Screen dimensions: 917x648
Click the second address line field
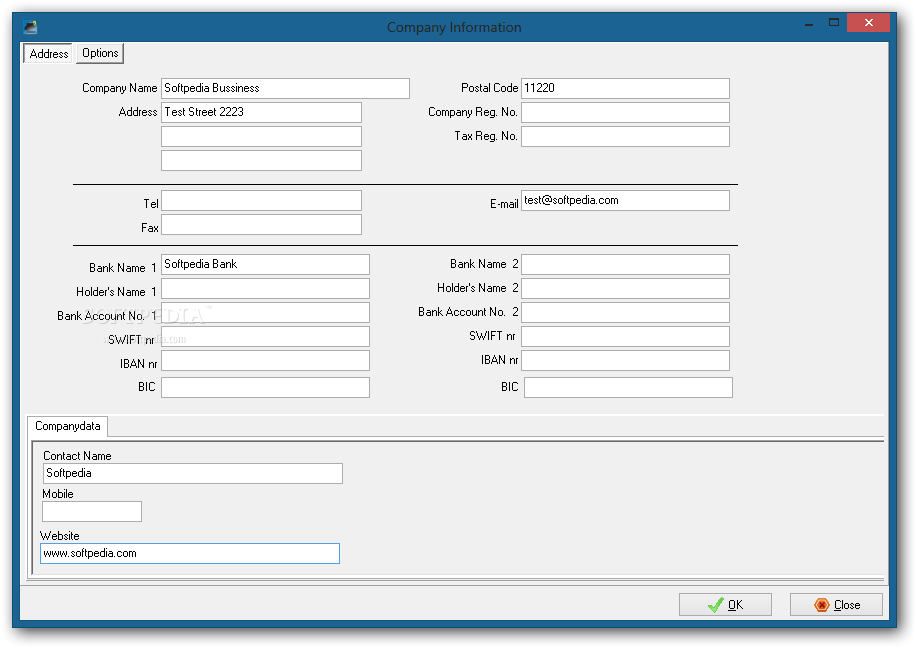point(261,136)
